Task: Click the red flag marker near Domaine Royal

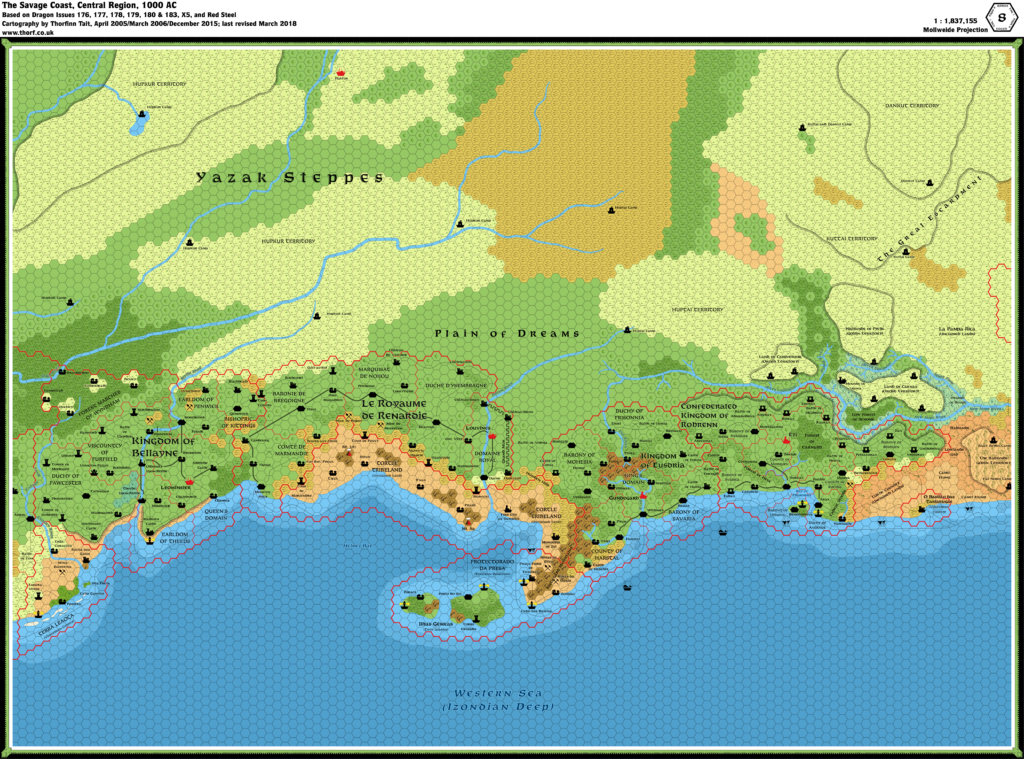Action: 492,436
